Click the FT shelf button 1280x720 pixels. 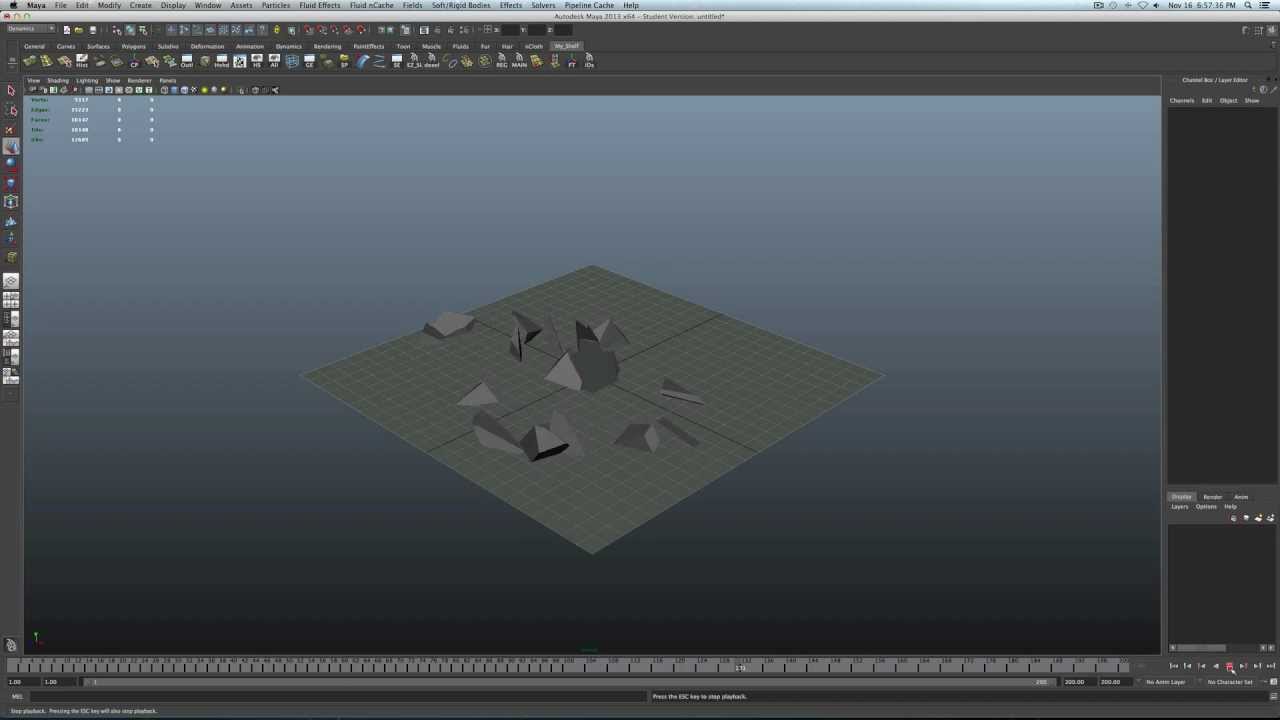pos(572,61)
